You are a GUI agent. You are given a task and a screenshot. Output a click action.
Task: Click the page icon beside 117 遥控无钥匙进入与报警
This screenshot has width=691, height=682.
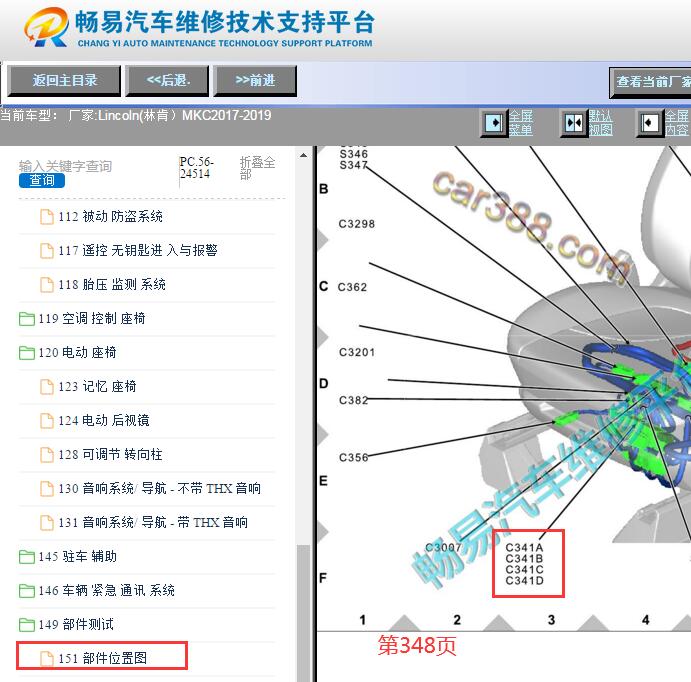[47, 251]
